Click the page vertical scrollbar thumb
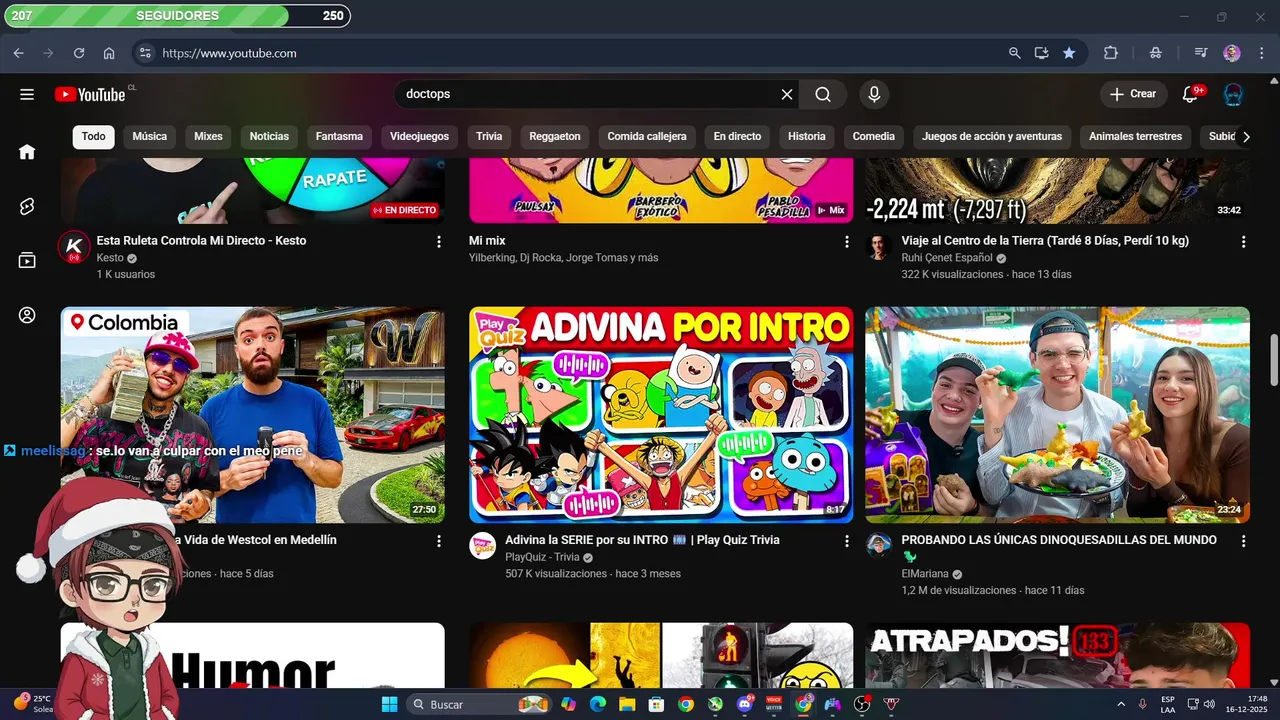 coord(1274,360)
